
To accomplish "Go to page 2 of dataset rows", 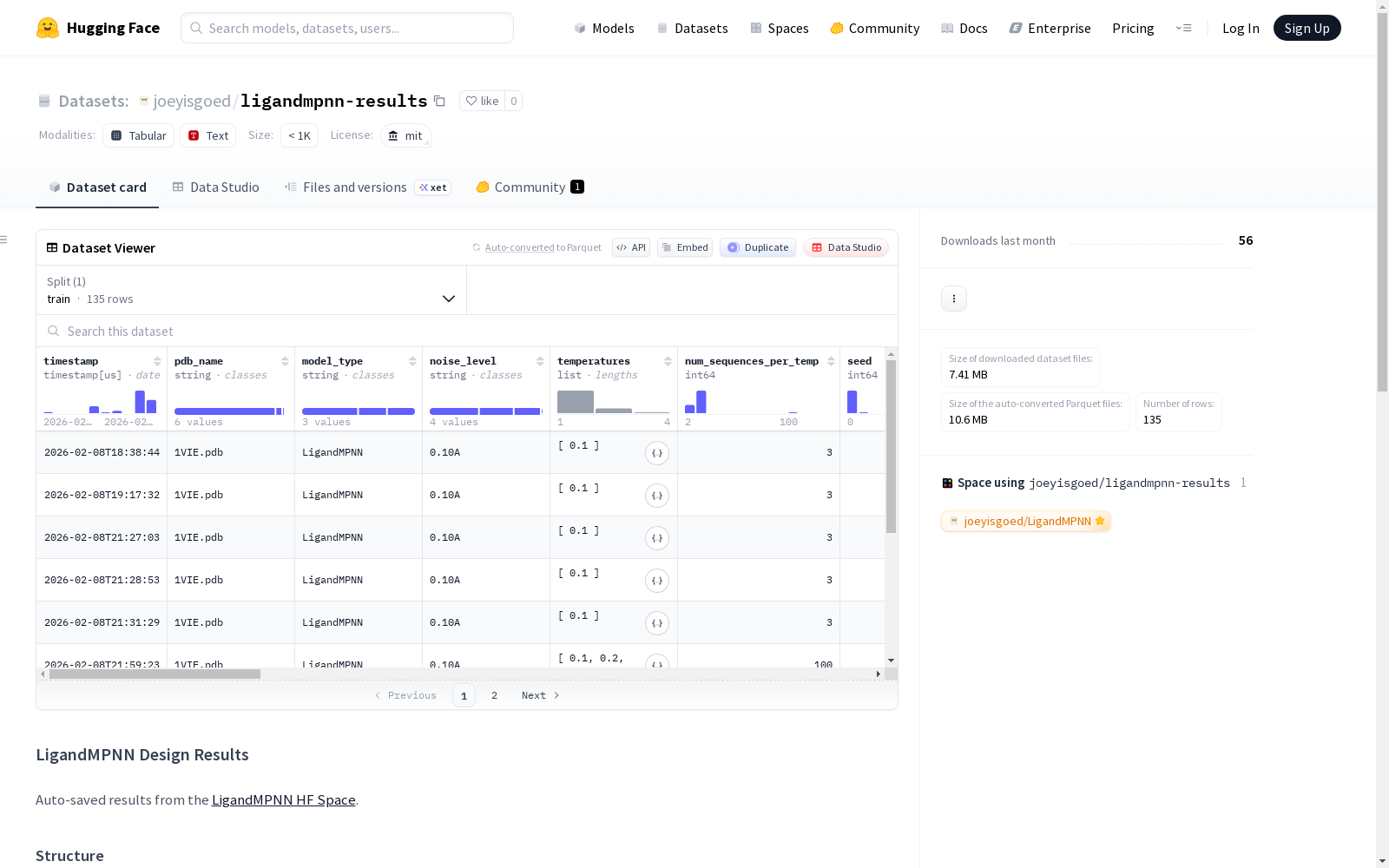I will tap(495, 695).
